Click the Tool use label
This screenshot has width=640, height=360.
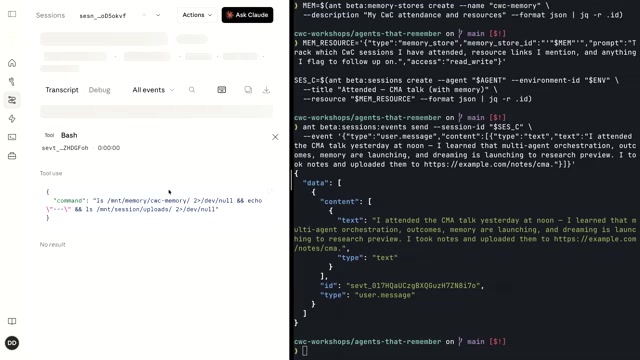coord(51,173)
